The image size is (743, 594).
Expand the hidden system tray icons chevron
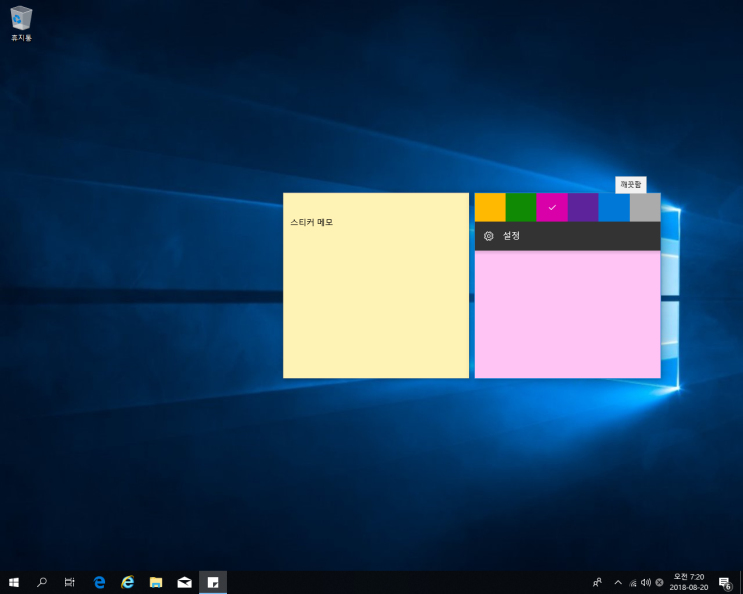click(x=617, y=582)
